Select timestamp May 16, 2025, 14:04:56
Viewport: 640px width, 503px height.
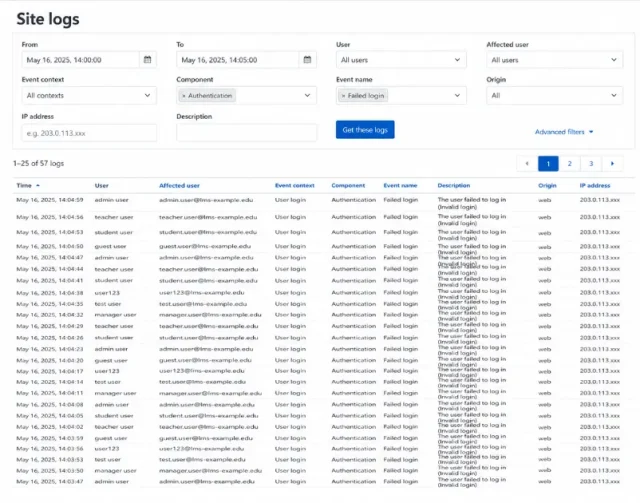click(x=49, y=217)
